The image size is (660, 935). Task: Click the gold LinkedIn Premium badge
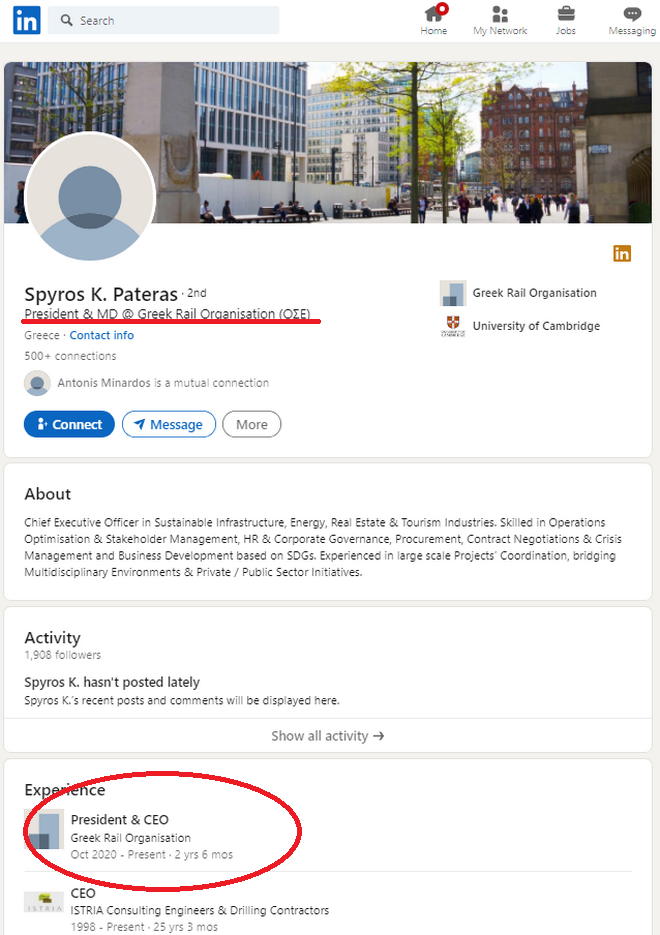(x=622, y=254)
